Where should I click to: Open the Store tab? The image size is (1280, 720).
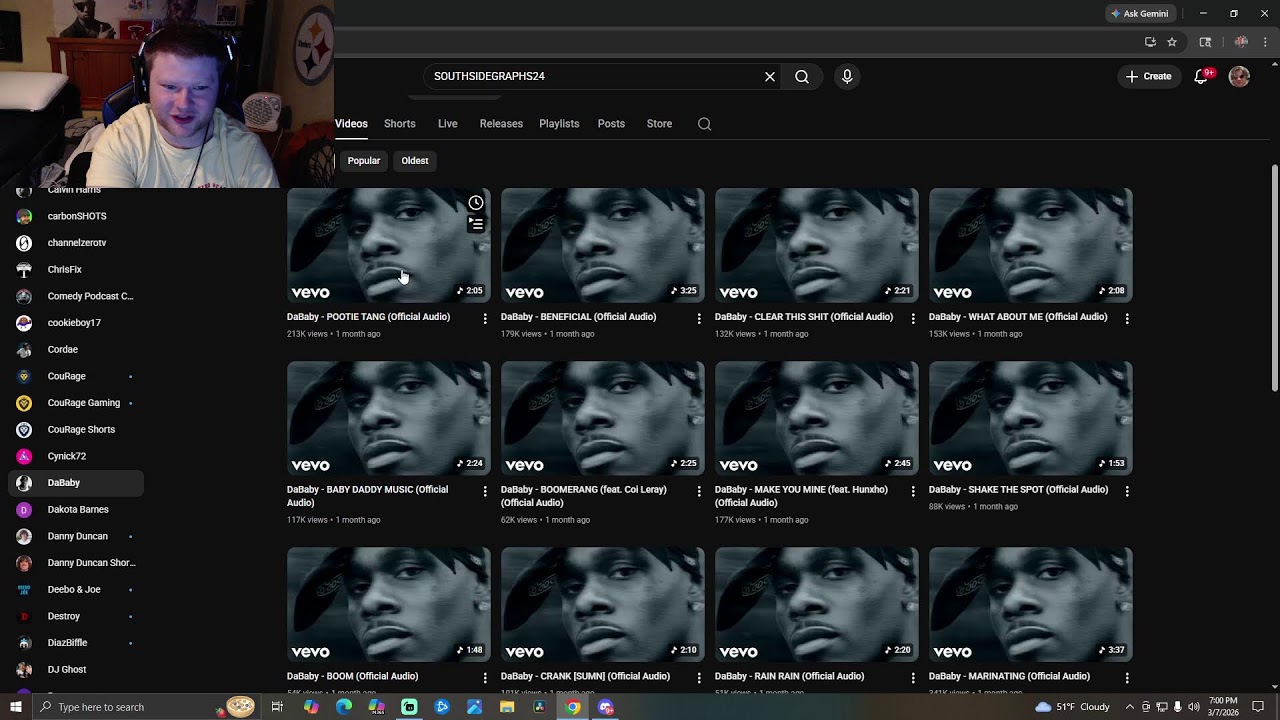point(659,124)
